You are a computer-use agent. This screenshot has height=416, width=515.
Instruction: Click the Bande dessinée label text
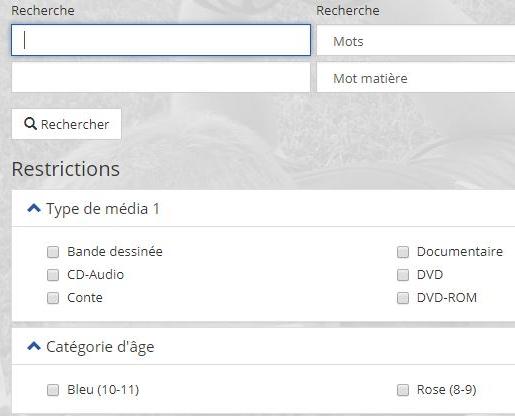[115, 252]
